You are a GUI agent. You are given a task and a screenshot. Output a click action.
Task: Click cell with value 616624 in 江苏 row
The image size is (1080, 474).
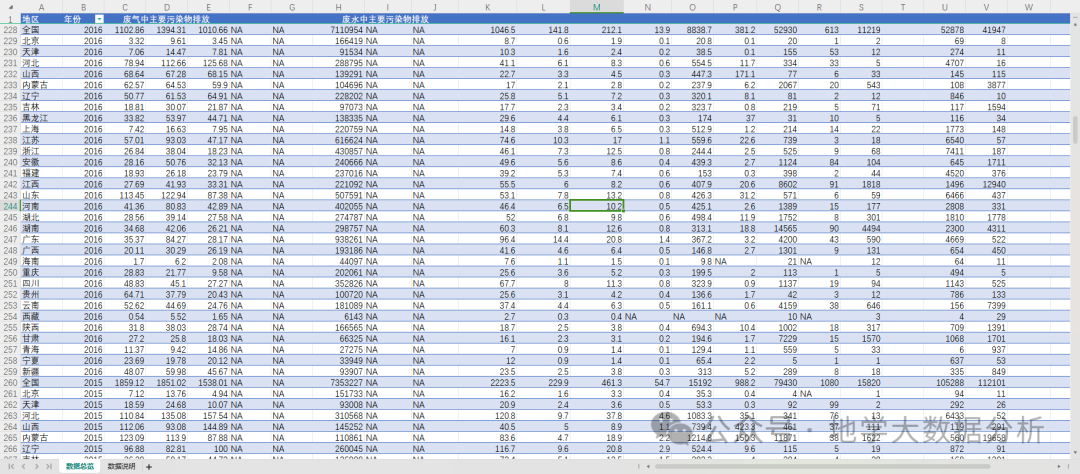click(339, 139)
